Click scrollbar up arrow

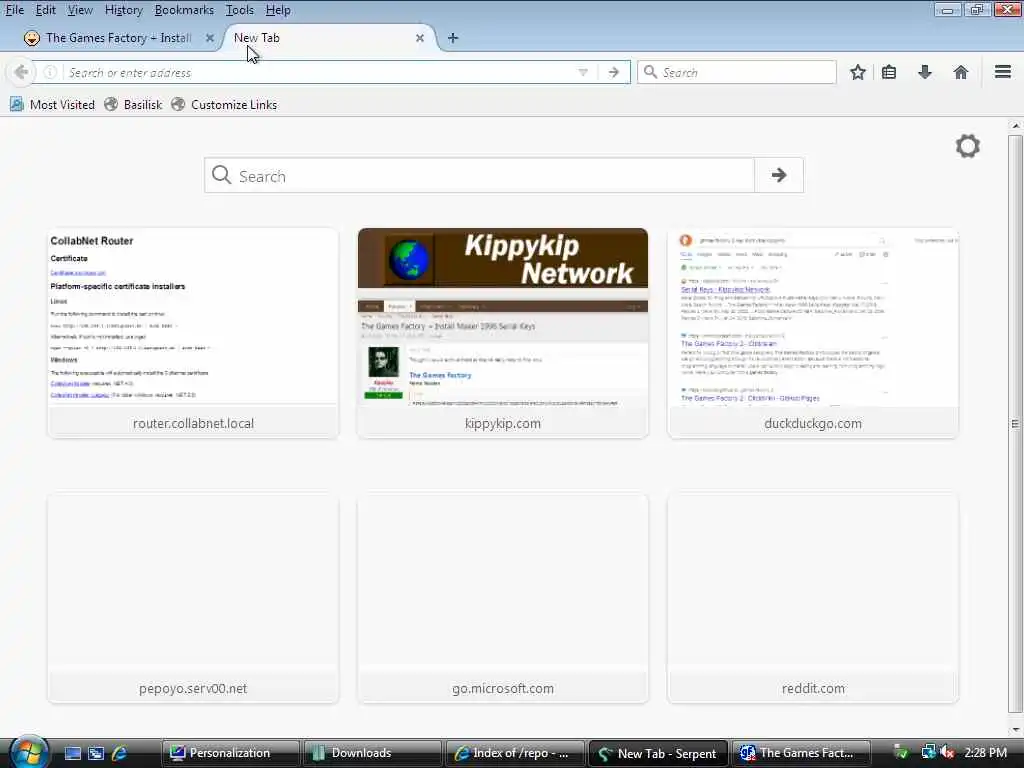pos(1015,125)
